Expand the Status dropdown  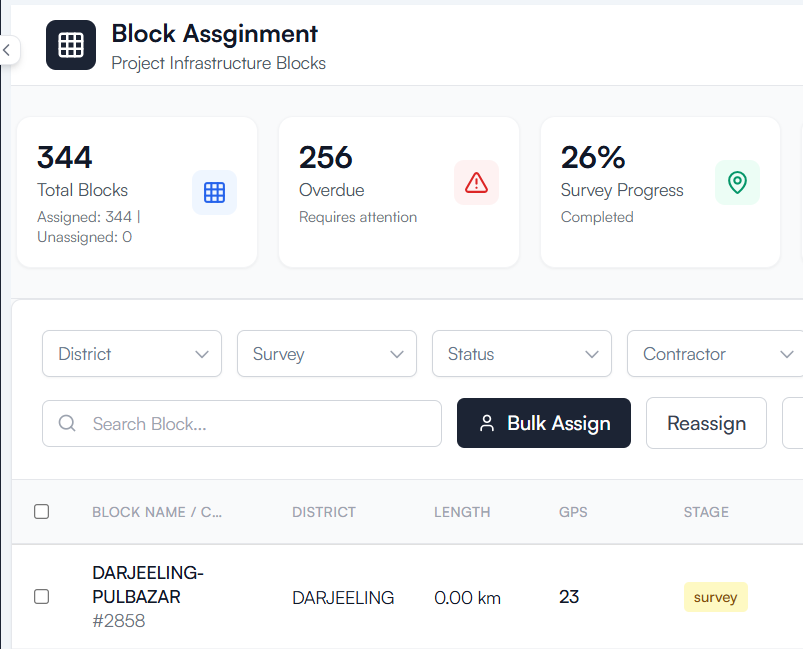tap(521, 353)
